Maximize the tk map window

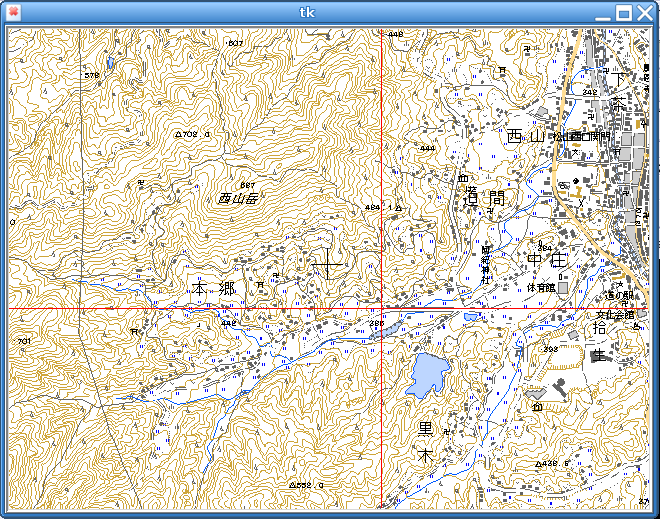pos(624,13)
